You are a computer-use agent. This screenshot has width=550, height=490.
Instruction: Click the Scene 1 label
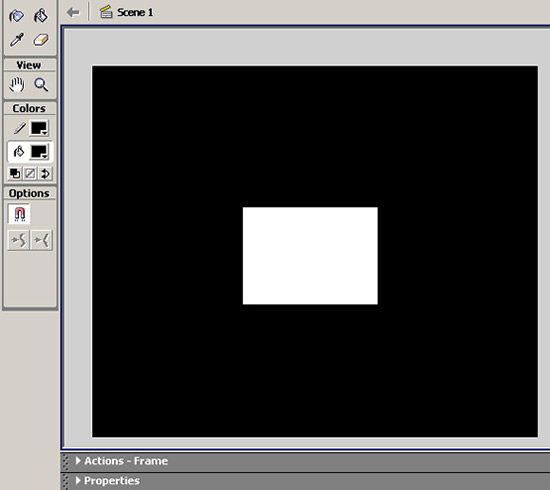(x=135, y=13)
